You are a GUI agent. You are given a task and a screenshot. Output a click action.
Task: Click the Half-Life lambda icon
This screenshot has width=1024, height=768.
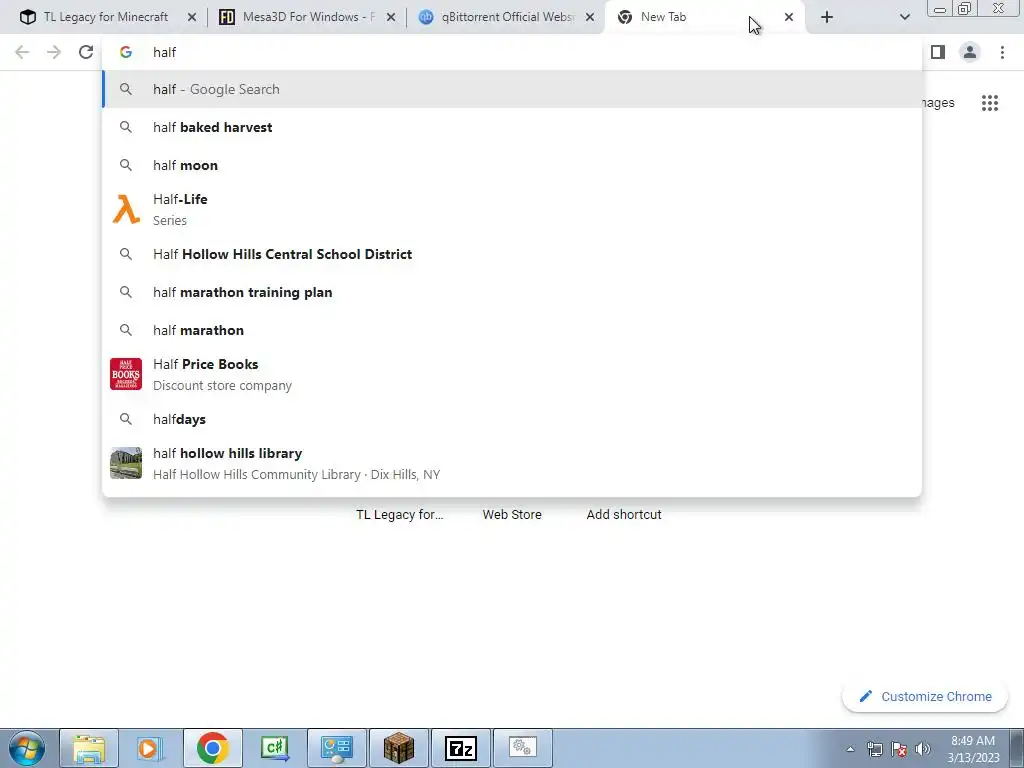coord(126,210)
